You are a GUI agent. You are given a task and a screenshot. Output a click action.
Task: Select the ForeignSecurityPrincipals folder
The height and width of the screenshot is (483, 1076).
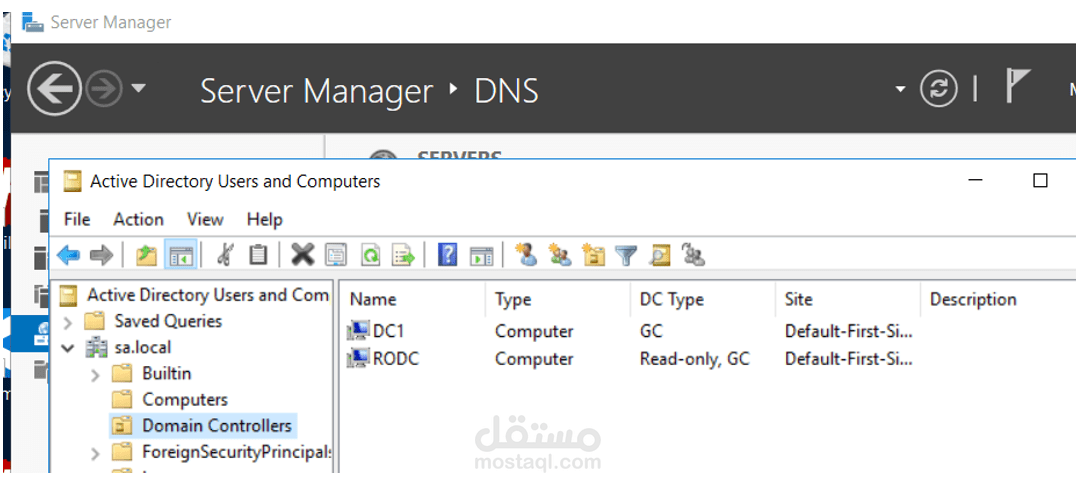(237, 452)
